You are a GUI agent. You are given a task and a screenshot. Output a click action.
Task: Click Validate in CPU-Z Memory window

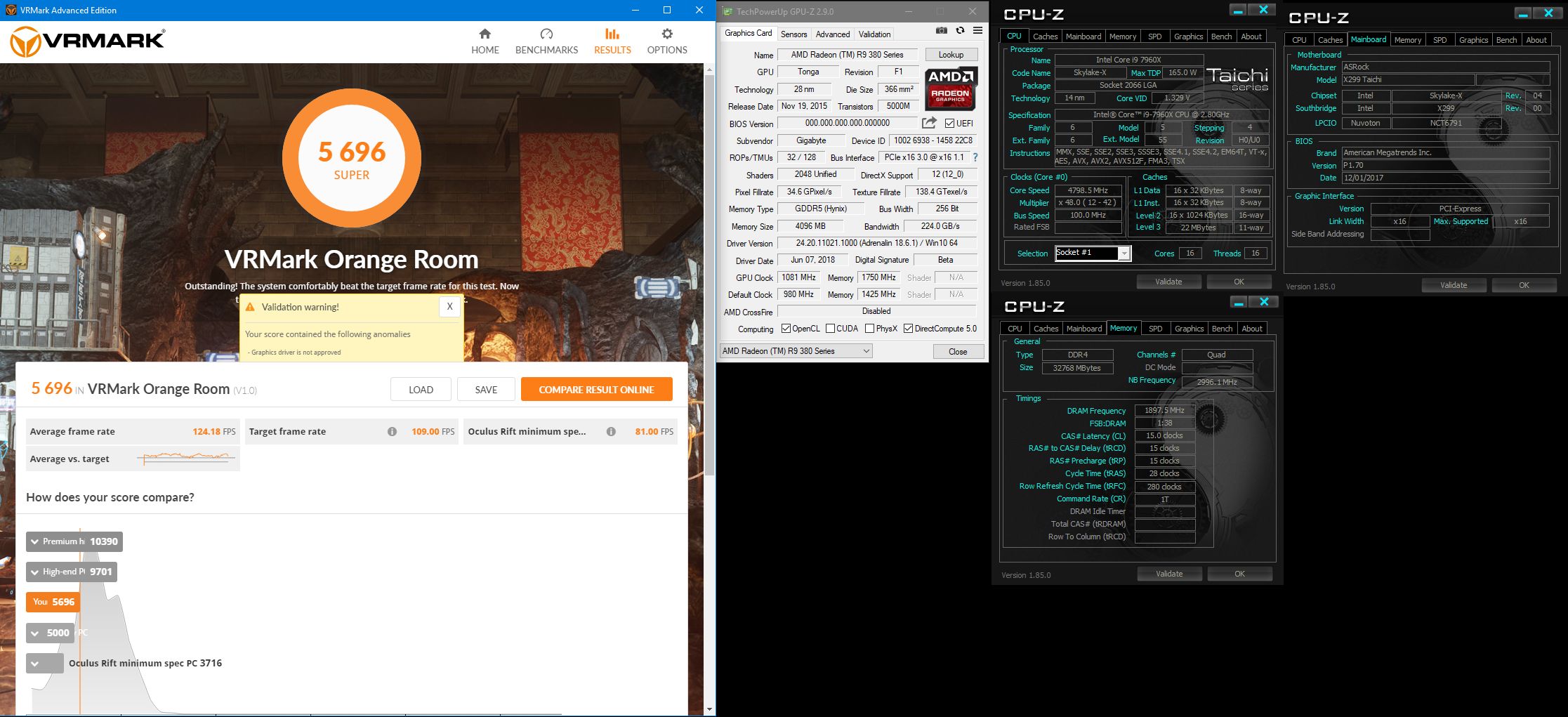[x=1169, y=574]
